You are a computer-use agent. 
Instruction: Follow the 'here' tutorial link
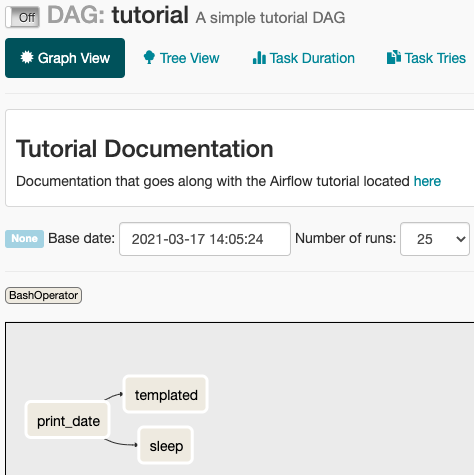(427, 181)
